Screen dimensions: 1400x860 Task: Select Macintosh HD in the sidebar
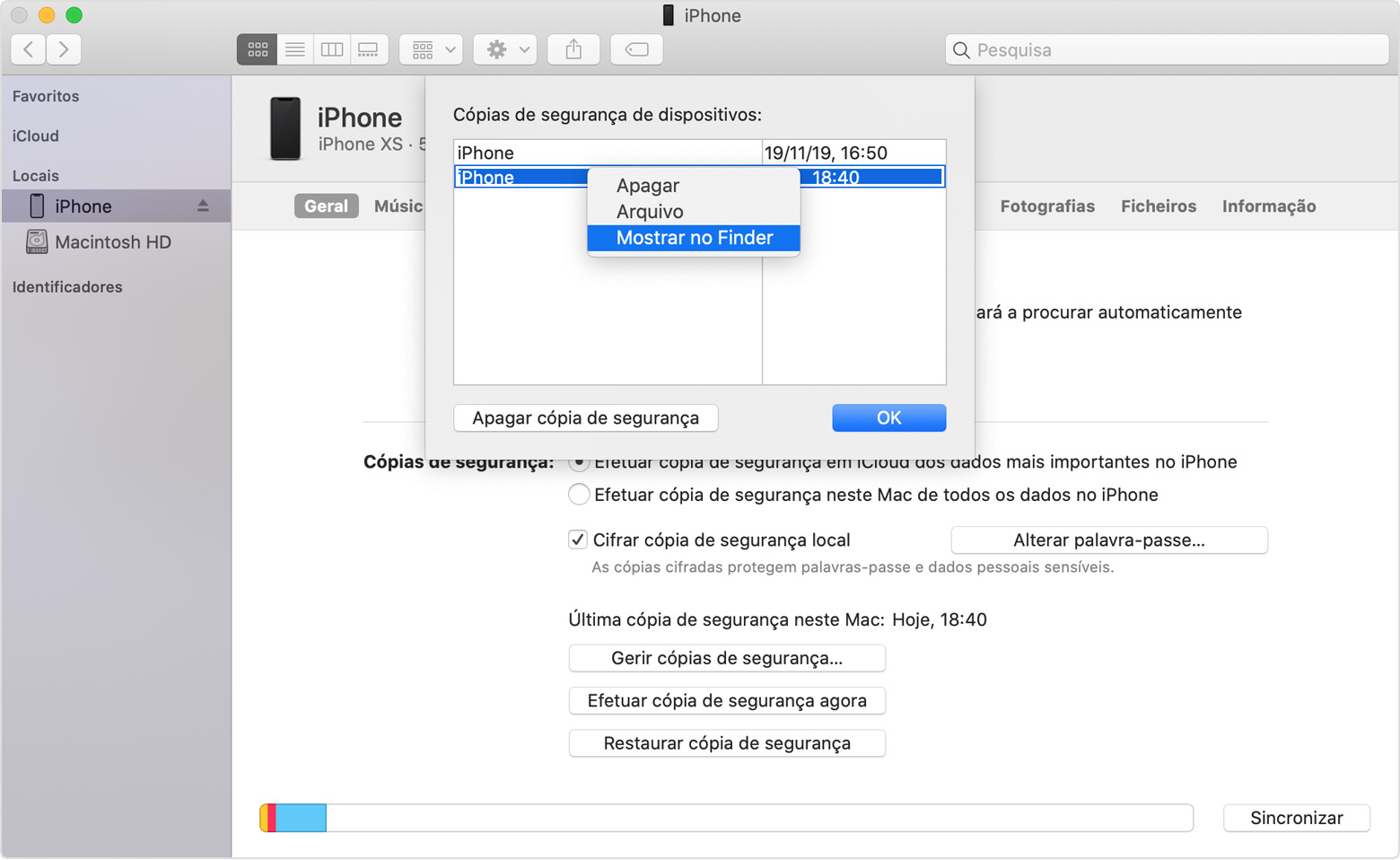pyautogui.click(x=116, y=241)
